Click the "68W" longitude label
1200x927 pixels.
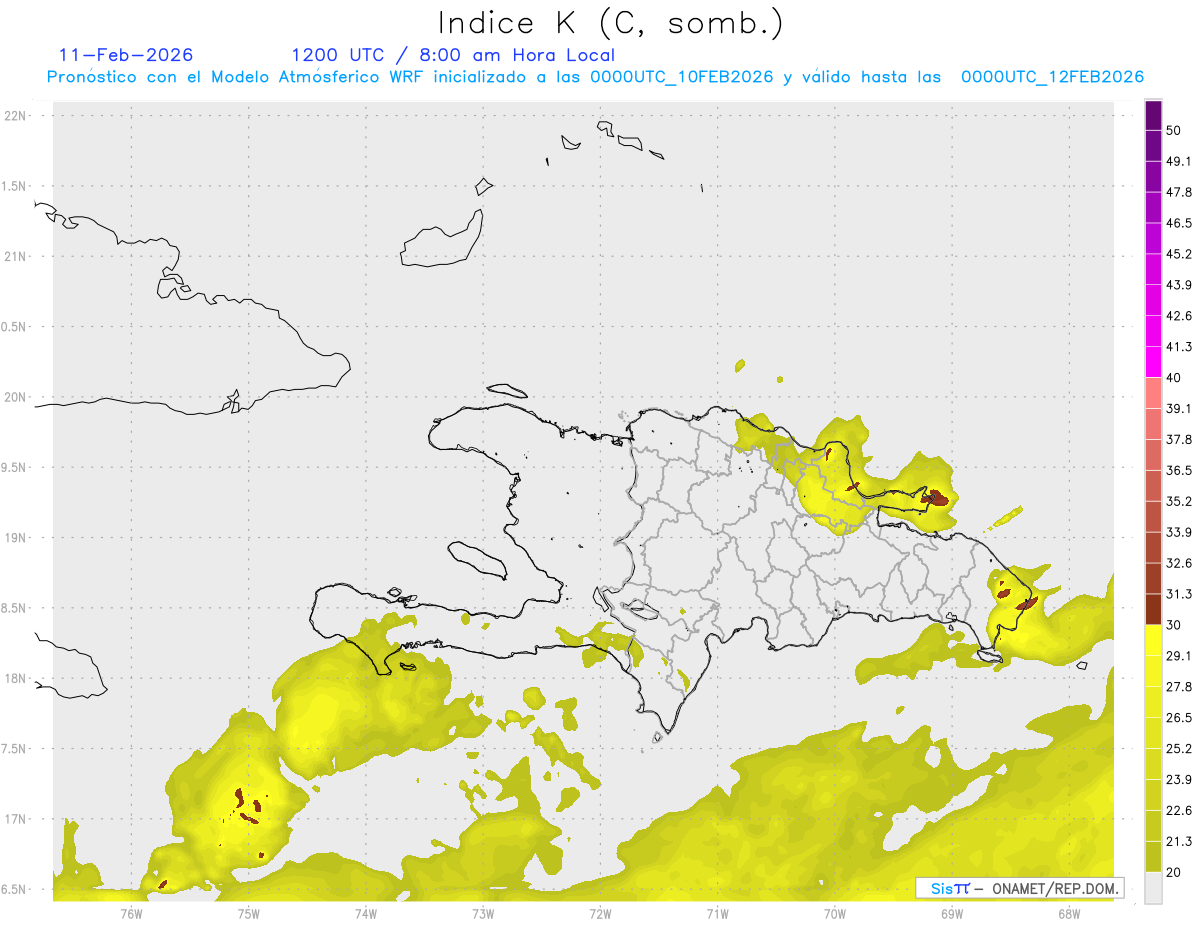[1068, 913]
